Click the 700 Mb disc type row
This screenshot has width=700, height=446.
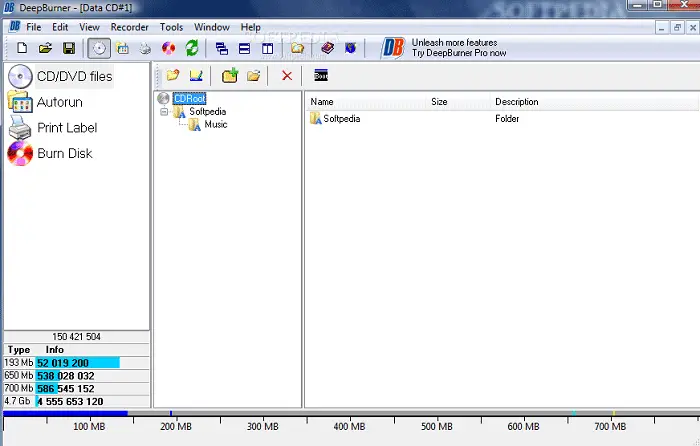(77, 388)
